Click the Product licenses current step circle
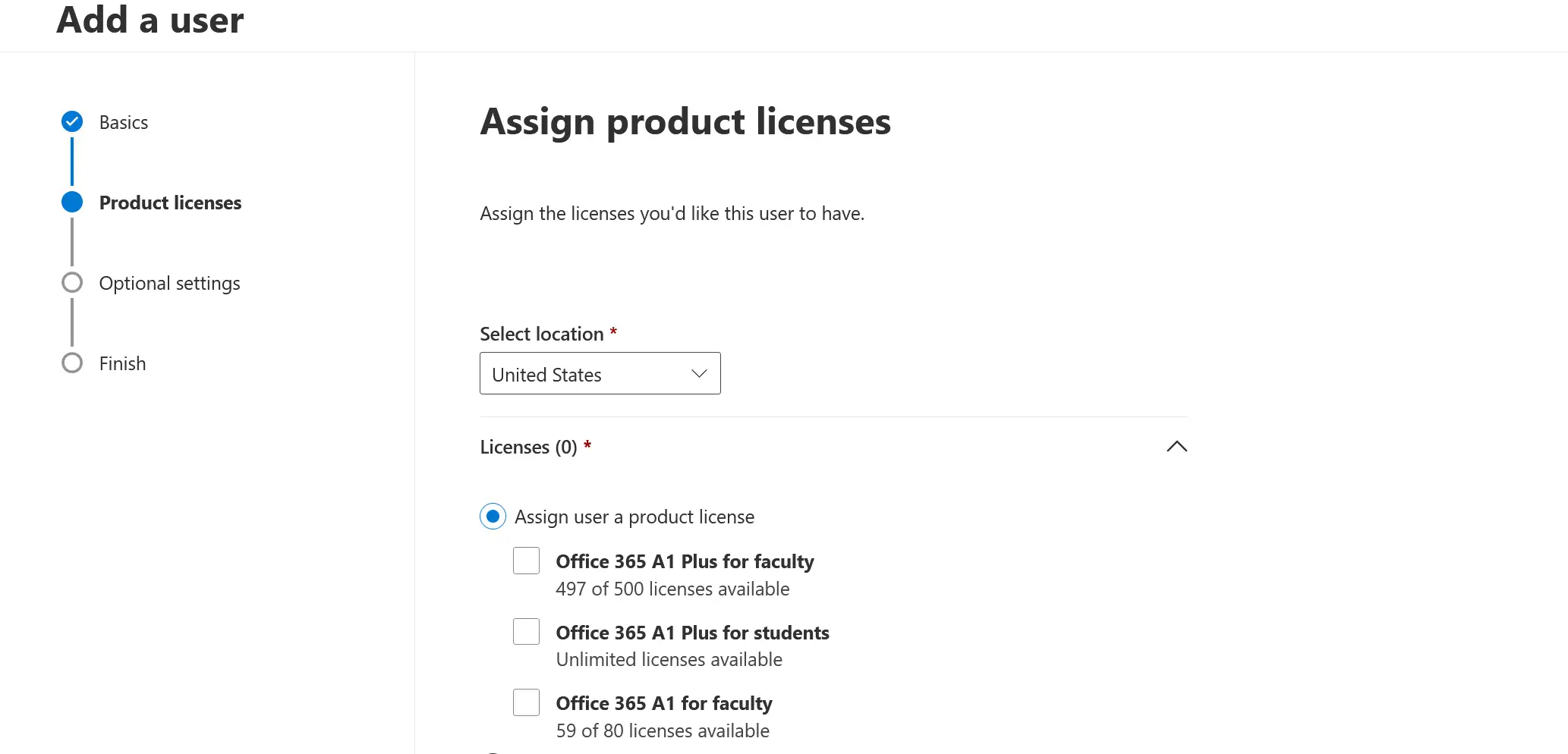 point(72,202)
